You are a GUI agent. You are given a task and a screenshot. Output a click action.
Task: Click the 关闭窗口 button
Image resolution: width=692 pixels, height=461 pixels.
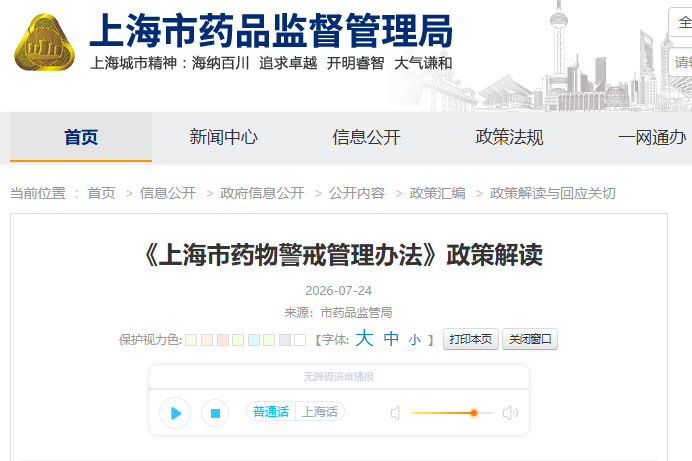530,339
